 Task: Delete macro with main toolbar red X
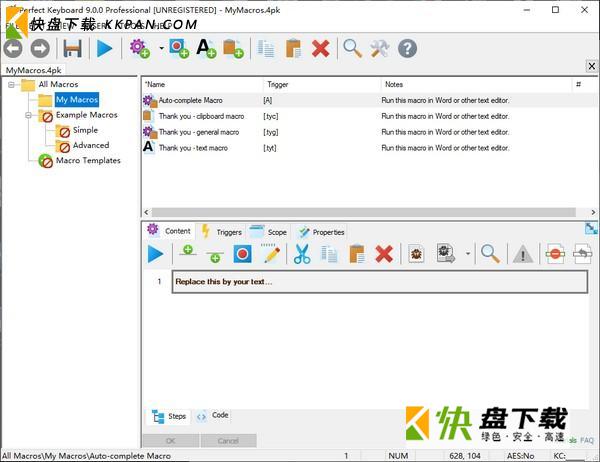(321, 49)
